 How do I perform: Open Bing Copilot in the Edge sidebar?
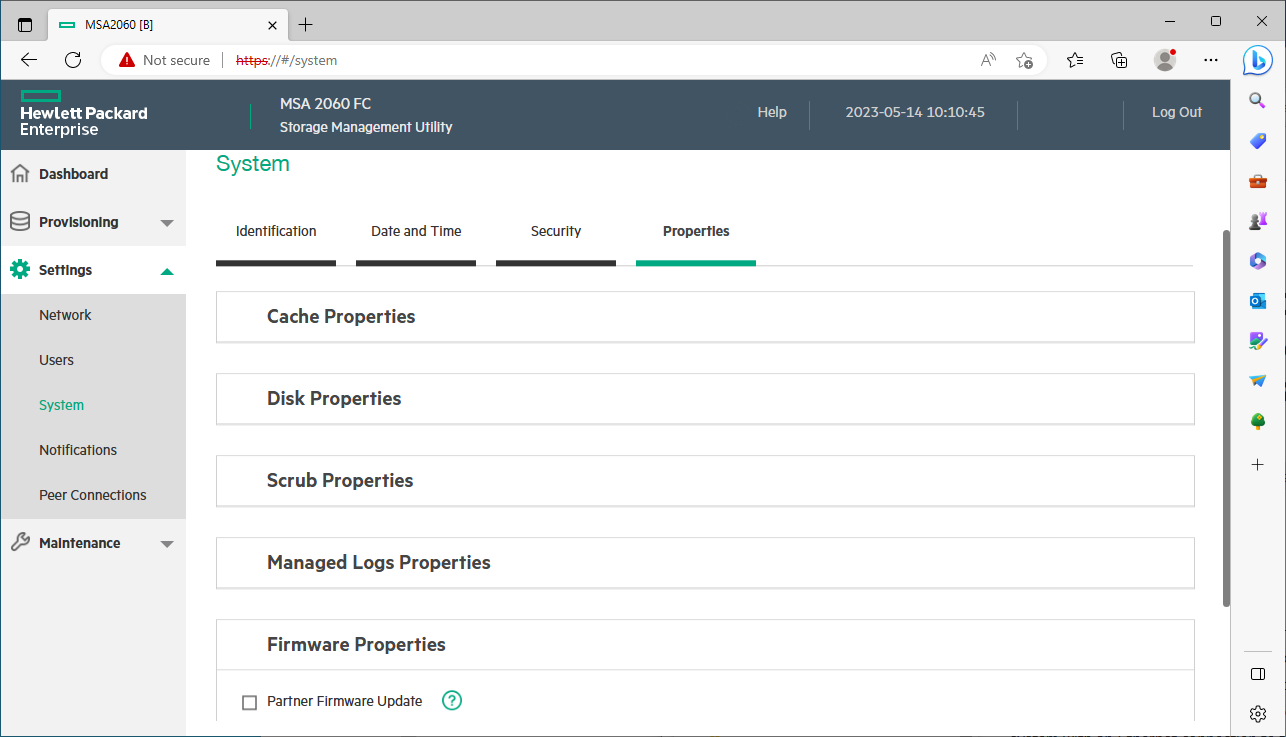pyautogui.click(x=1257, y=61)
